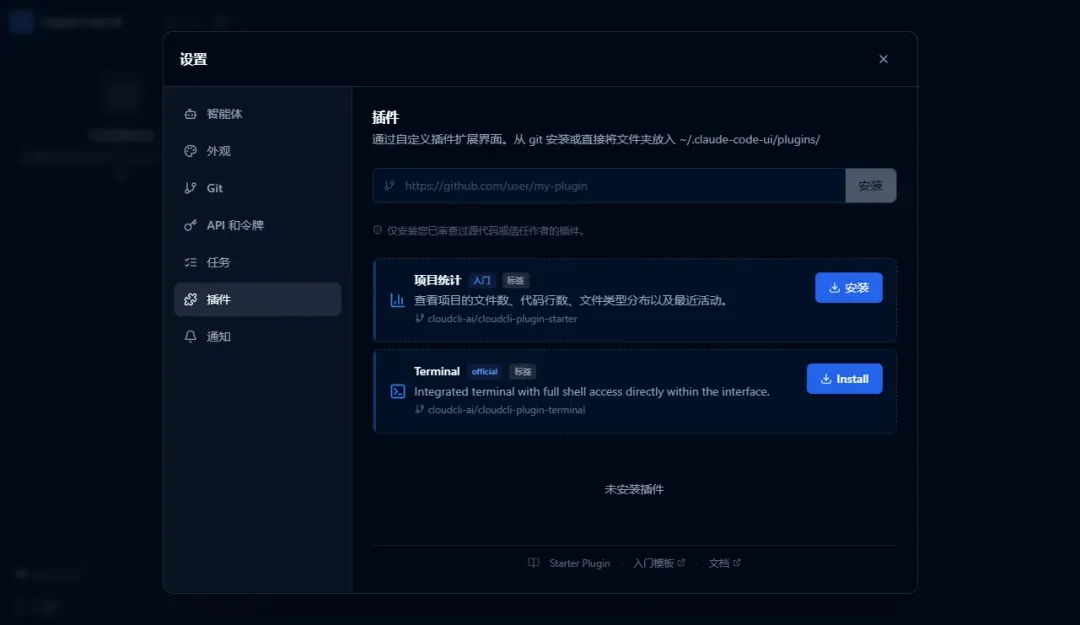
Task: Click the terminal prompt icon of Terminal plugin
Action: 397,391
